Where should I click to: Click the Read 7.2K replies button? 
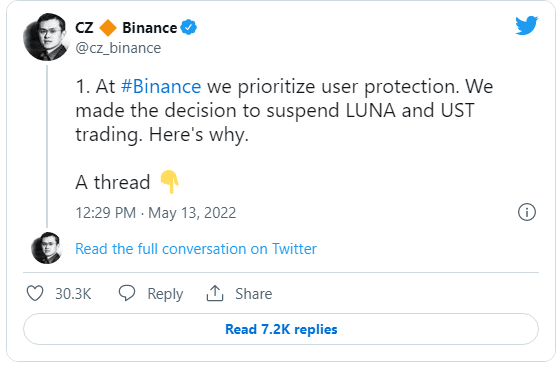[281, 329]
